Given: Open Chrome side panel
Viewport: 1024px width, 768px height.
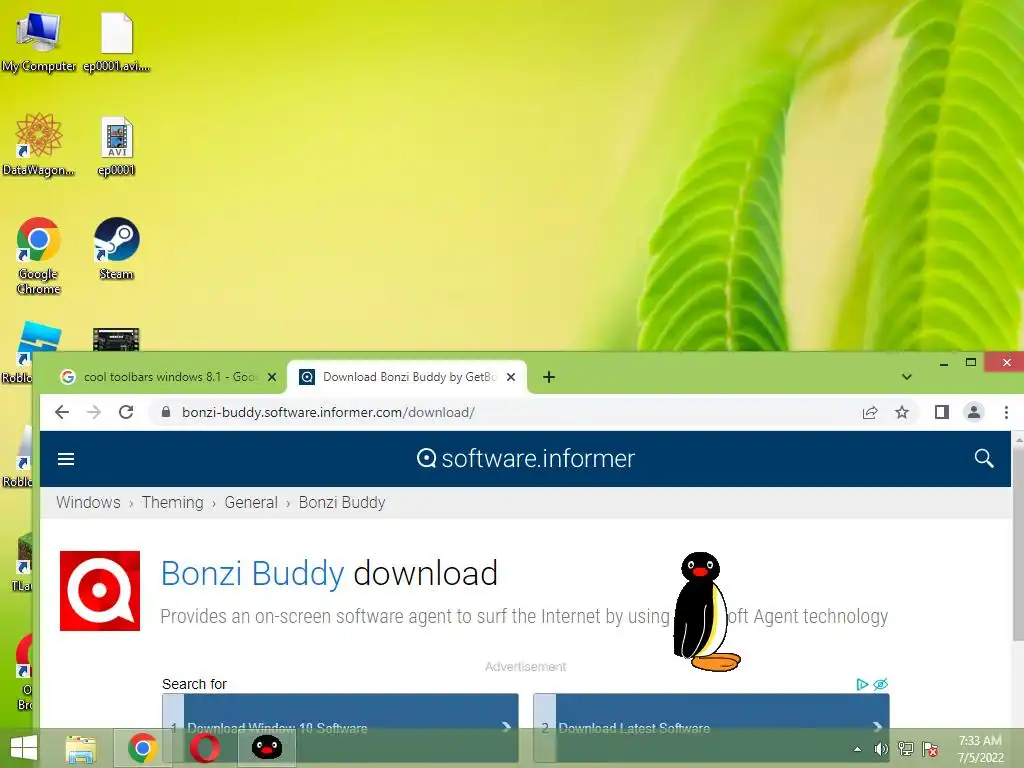Looking at the screenshot, I should (942, 412).
